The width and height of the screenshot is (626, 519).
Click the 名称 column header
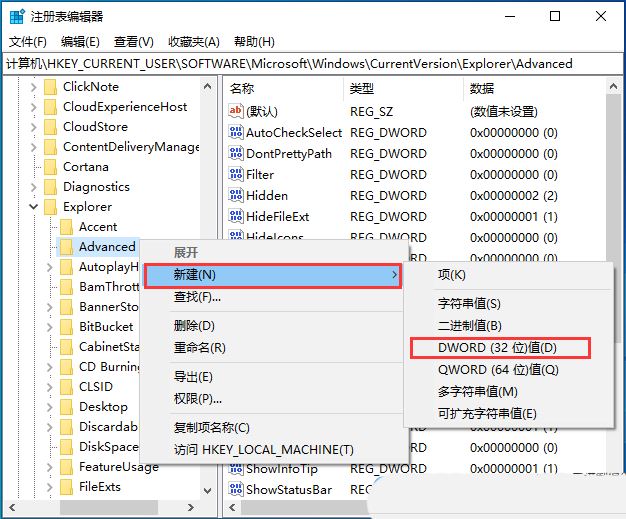pos(283,88)
